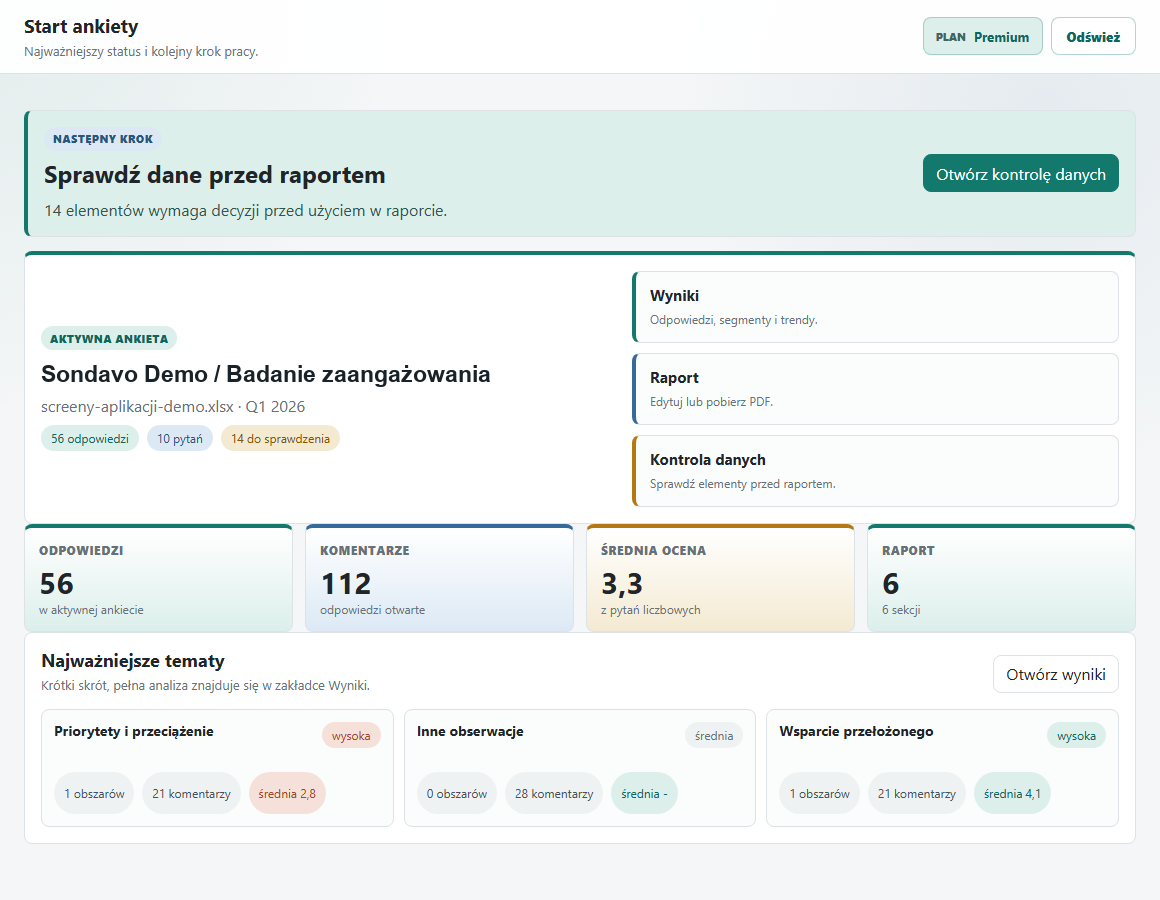This screenshot has width=1160, height=900.
Task: Click the średnia 4,1 chip
Action: [x=1012, y=794]
